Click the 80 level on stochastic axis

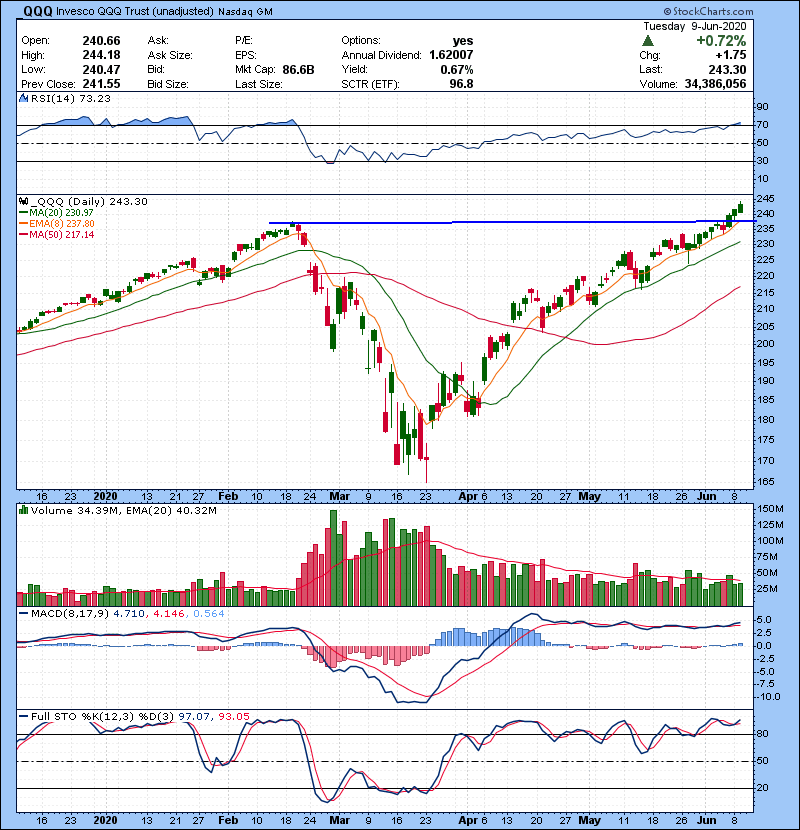763,734
